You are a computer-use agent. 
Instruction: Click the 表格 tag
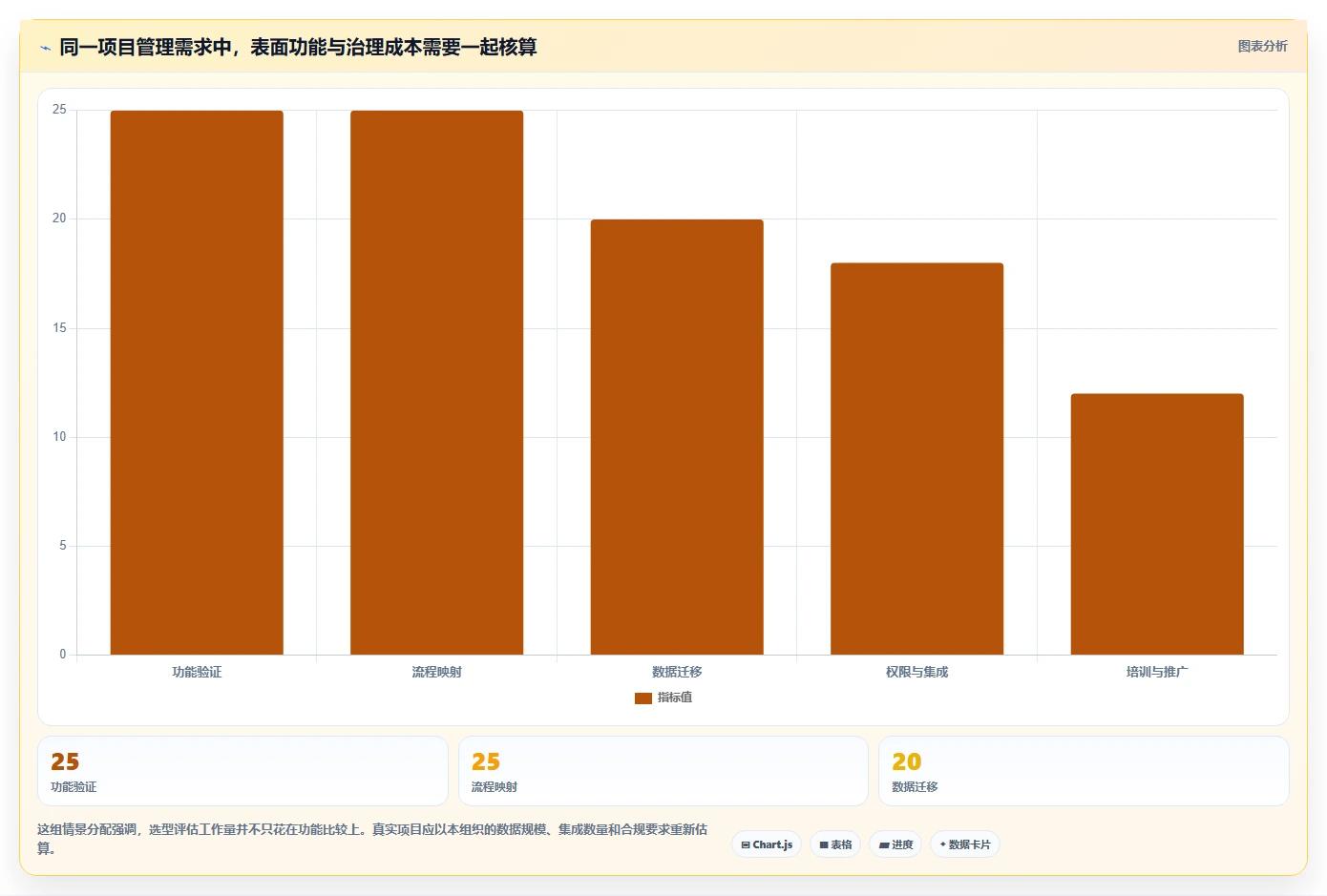pos(835,844)
